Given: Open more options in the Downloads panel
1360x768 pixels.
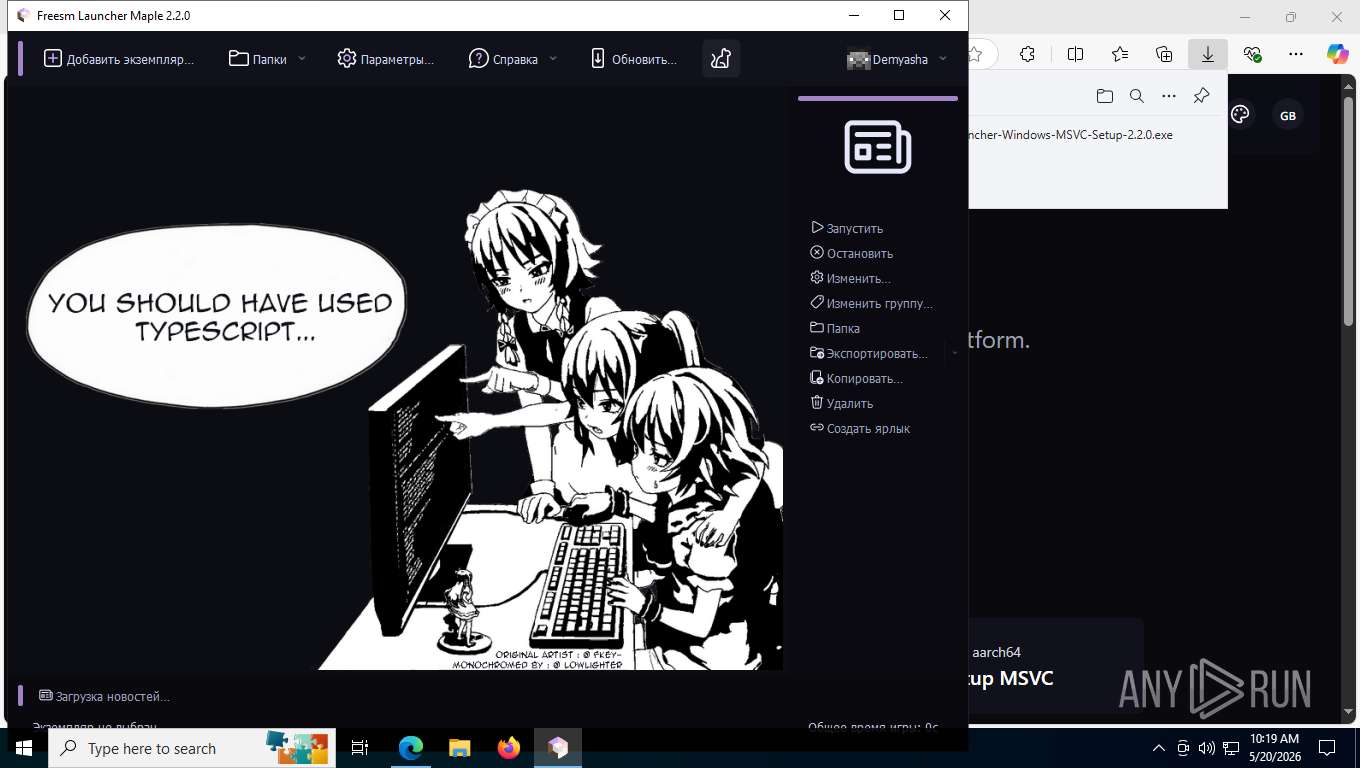Looking at the screenshot, I should click(x=1169, y=96).
